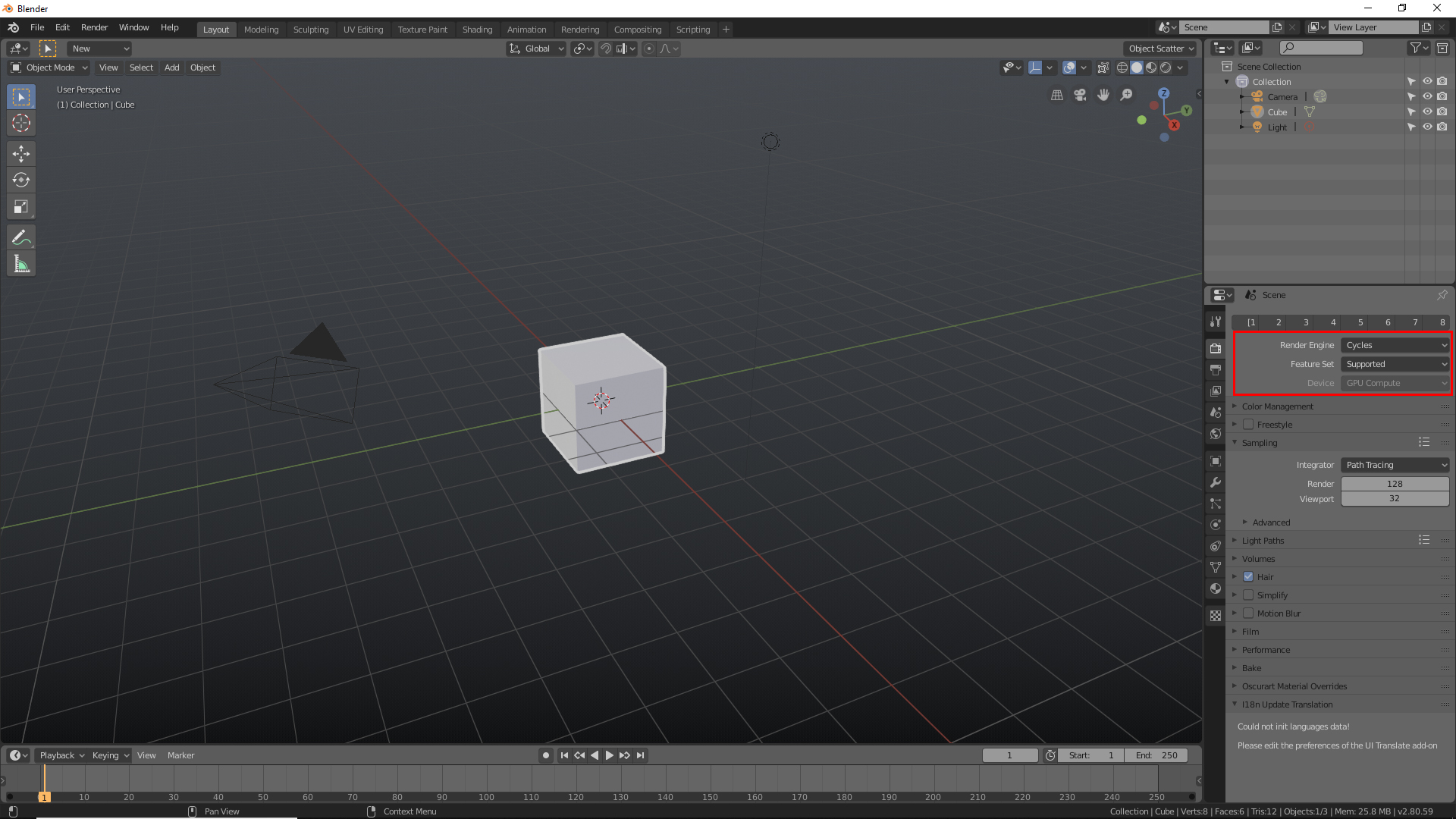
Task: Choose the Measure tool
Action: click(21, 265)
